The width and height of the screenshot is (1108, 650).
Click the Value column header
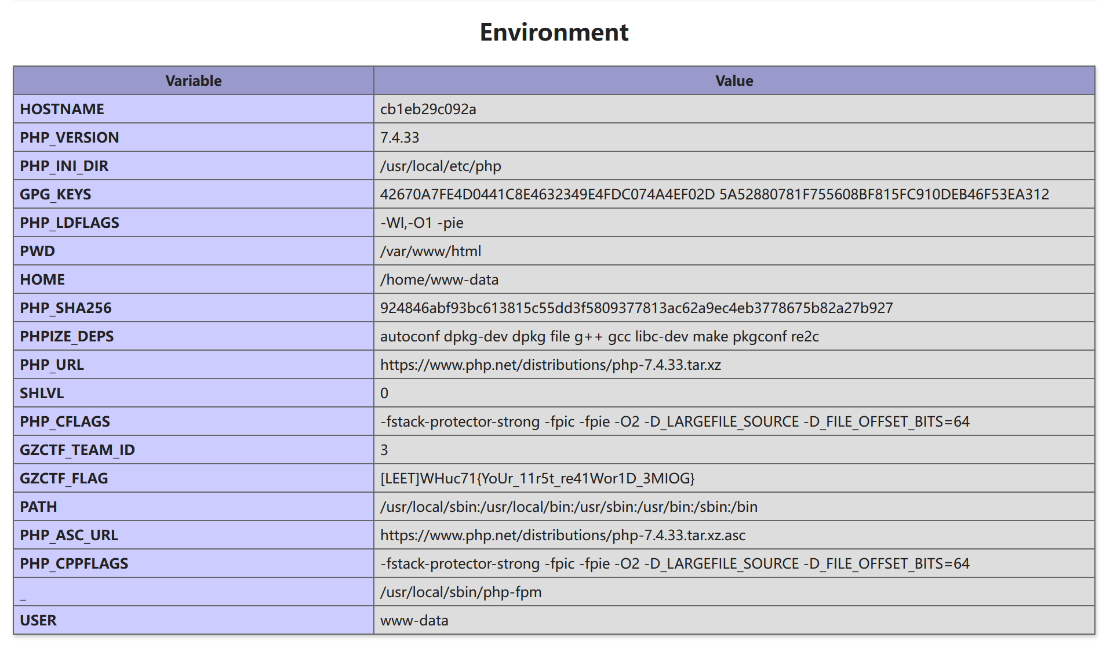[734, 81]
